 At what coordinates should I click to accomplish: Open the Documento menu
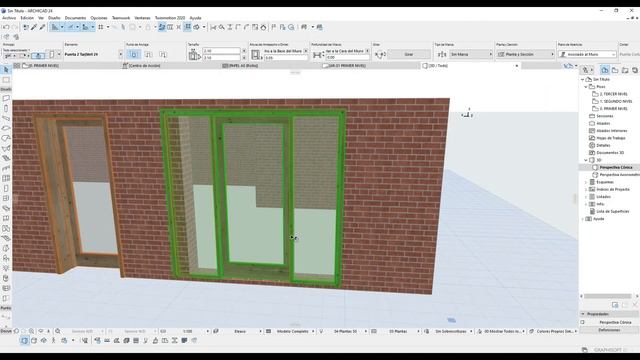tap(76, 18)
